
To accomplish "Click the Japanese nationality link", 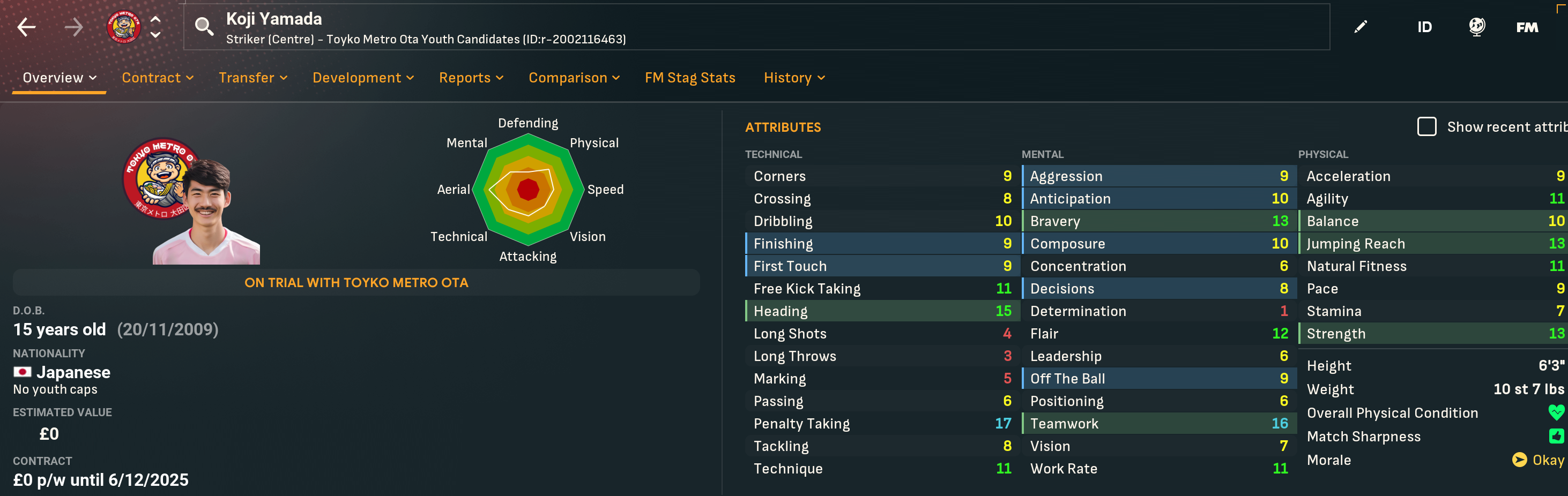I will (73, 372).
